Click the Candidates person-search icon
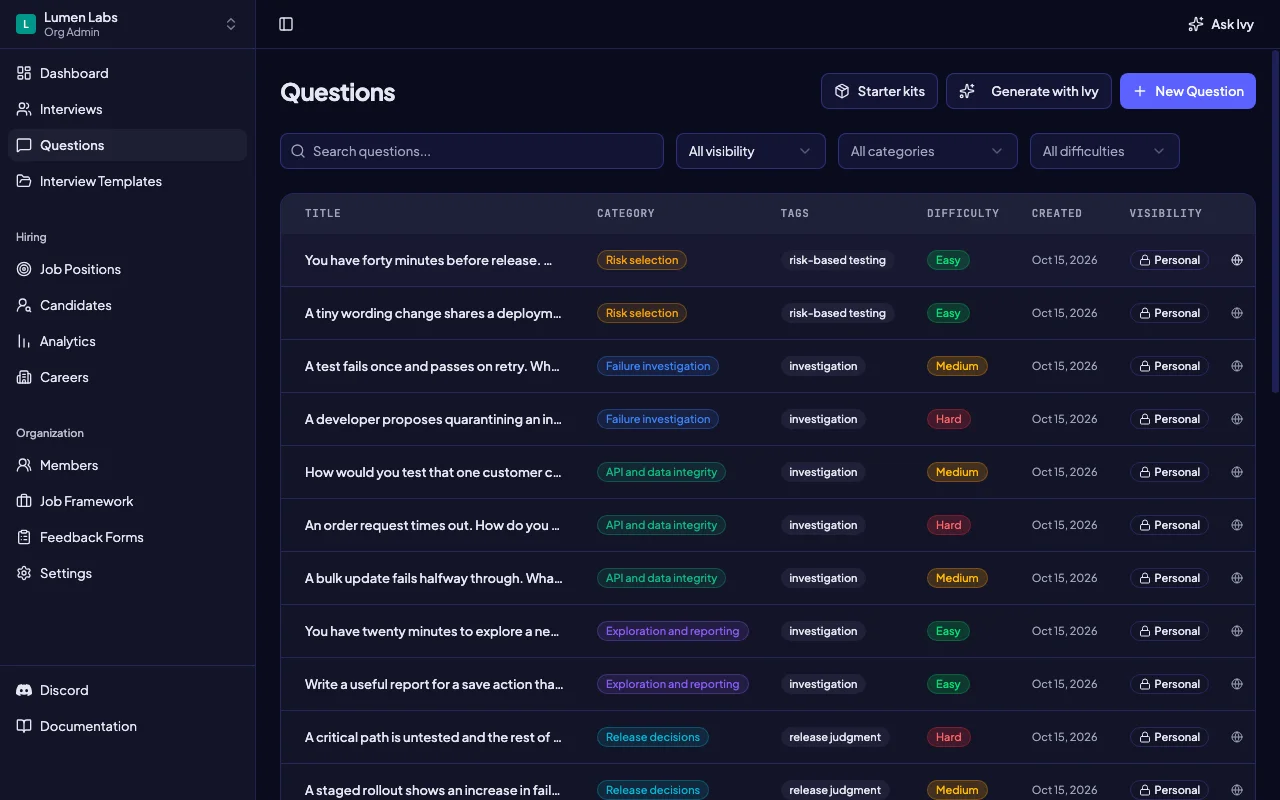 click(24, 305)
